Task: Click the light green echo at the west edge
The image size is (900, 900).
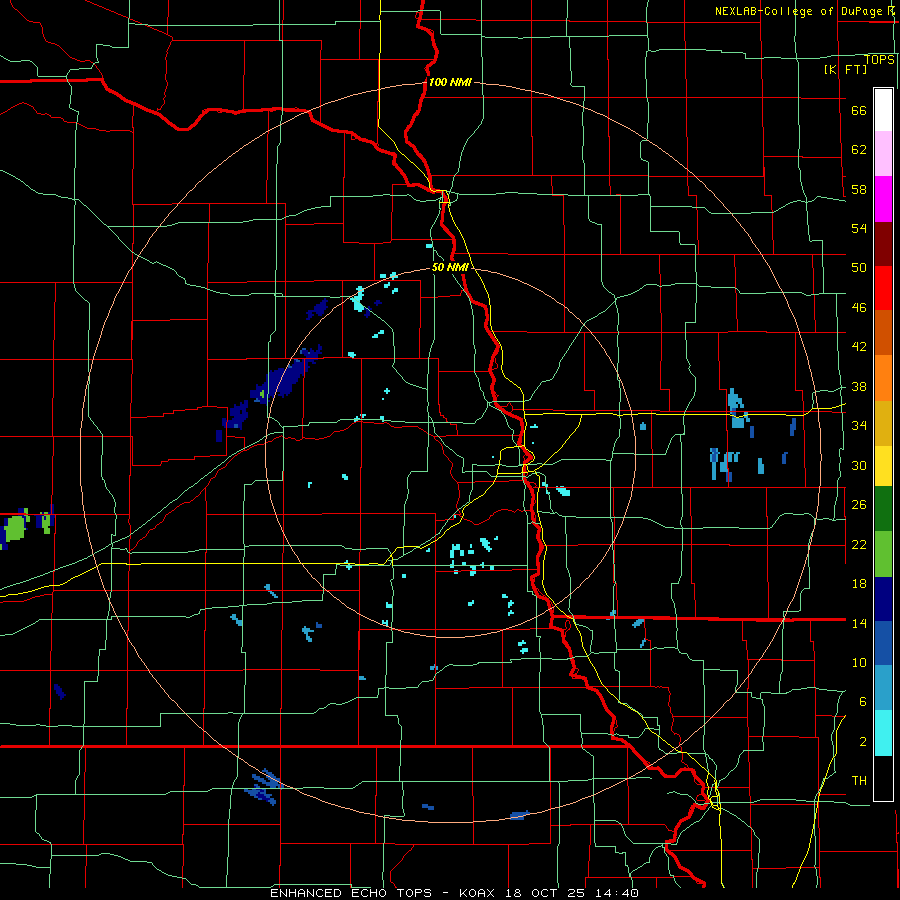Action: point(15,528)
